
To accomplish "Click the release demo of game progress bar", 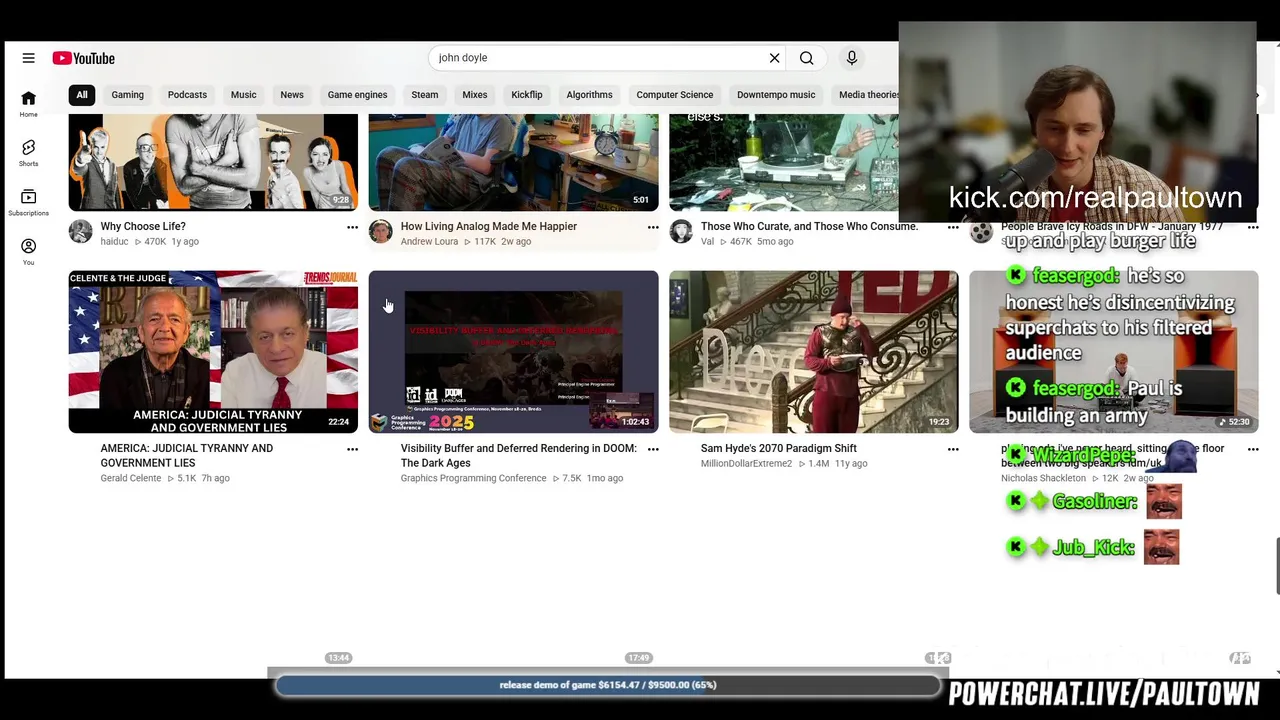I will (x=608, y=685).
